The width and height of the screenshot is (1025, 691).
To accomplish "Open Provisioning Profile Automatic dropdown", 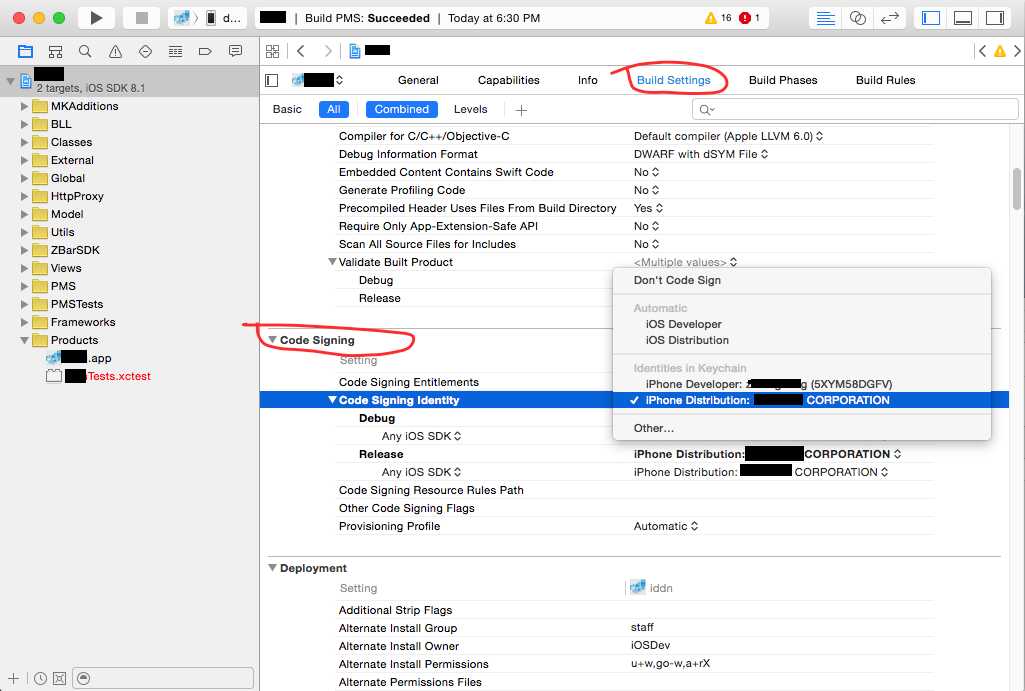I will click(666, 526).
